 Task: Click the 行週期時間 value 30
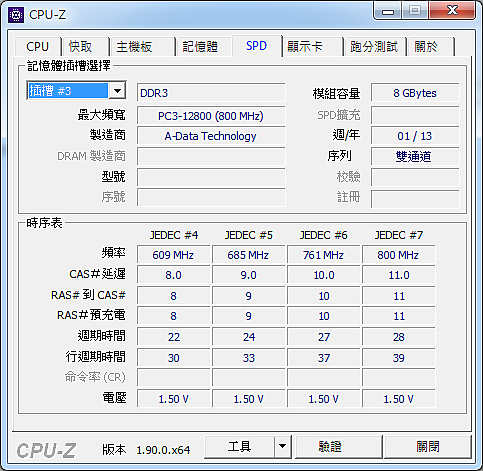(173, 358)
